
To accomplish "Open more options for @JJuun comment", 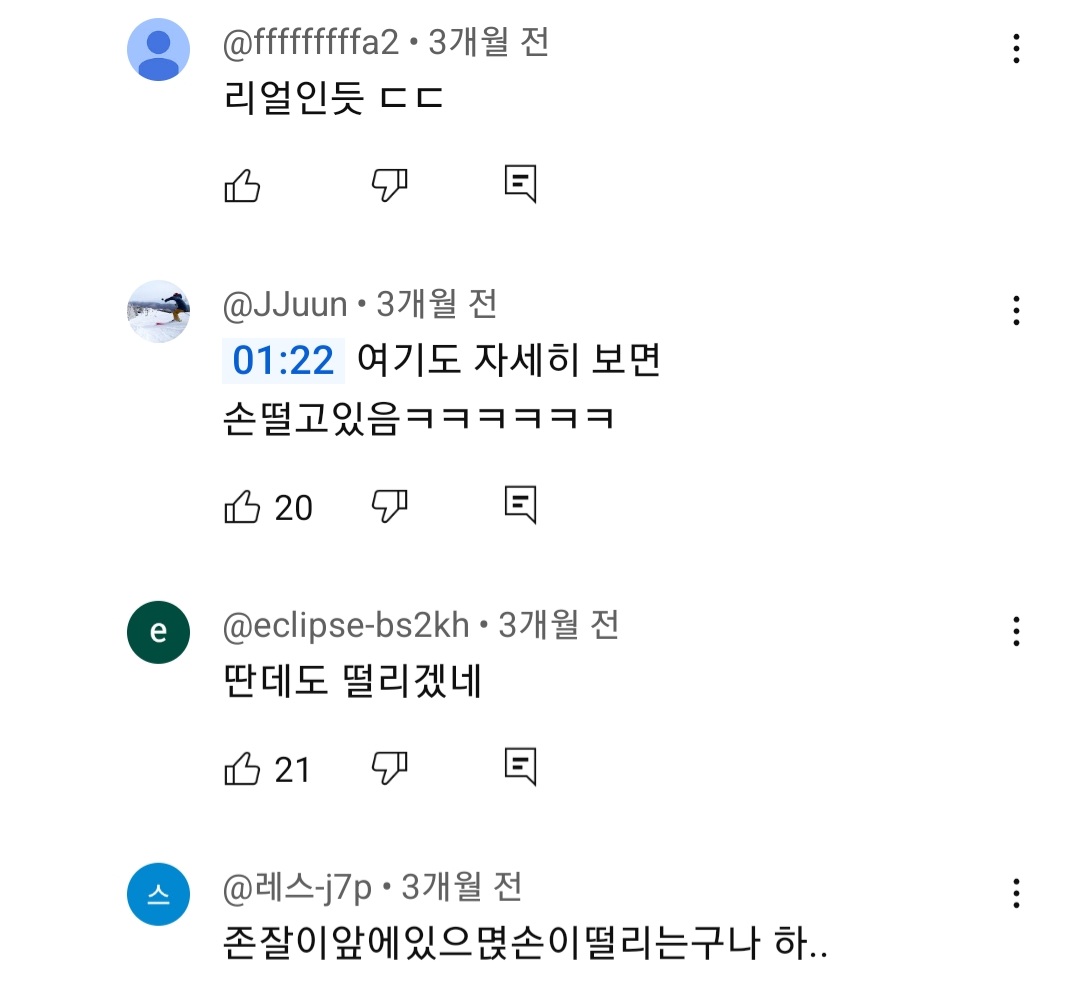I will 1016,310.
